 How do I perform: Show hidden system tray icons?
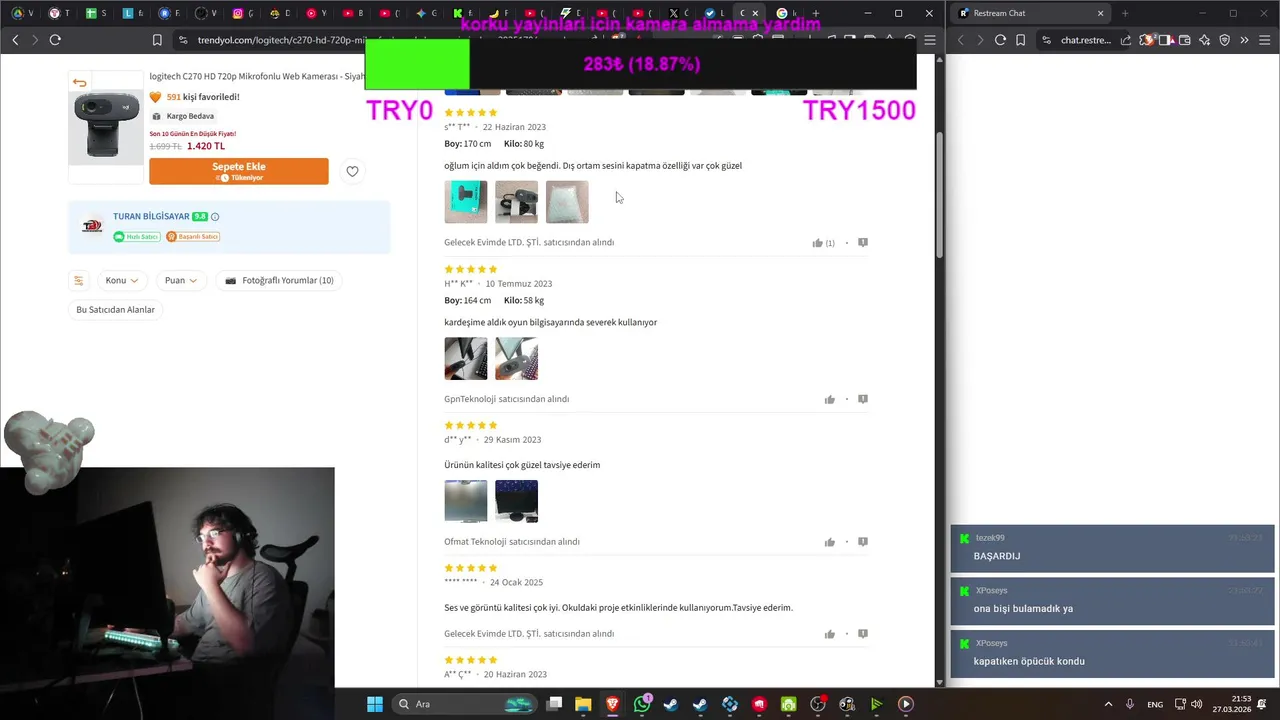pyautogui.click(x=1108, y=704)
